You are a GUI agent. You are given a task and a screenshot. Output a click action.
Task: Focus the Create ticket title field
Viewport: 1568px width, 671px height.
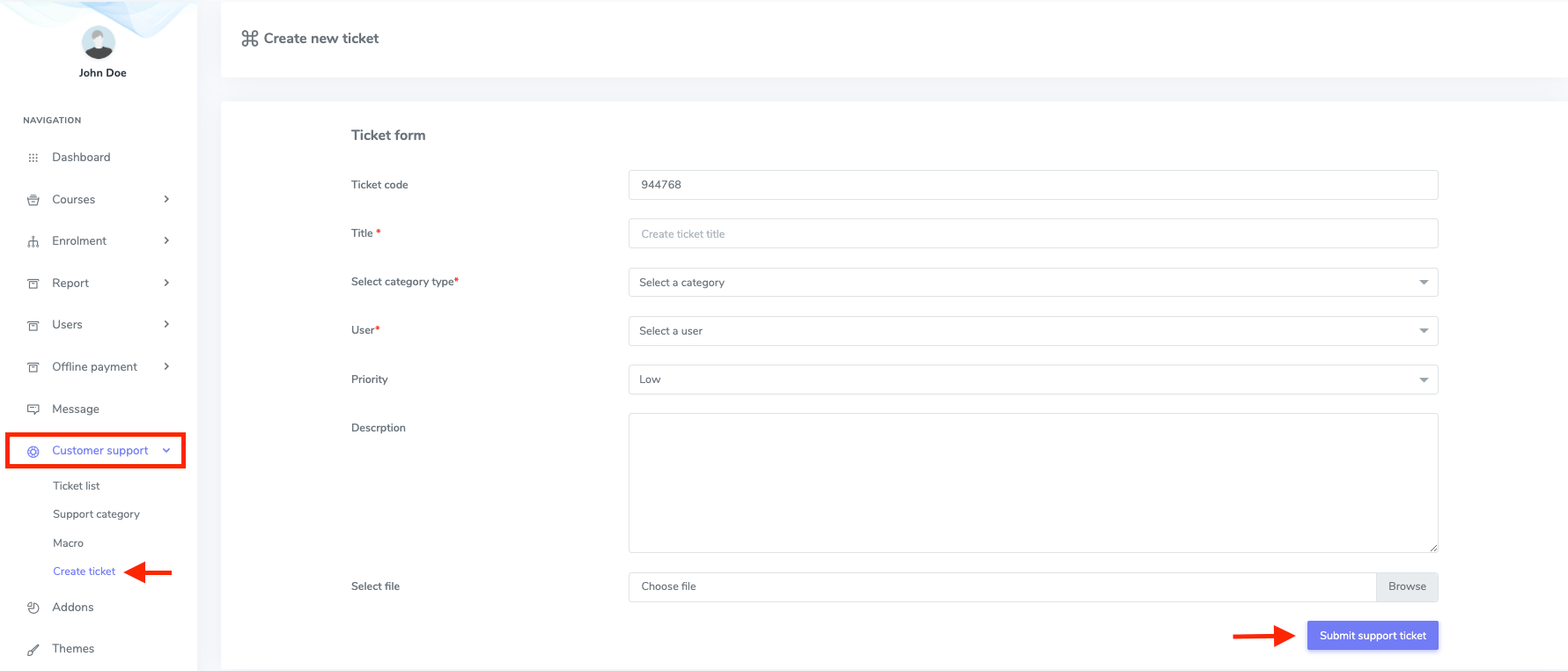pyautogui.click(x=1033, y=234)
